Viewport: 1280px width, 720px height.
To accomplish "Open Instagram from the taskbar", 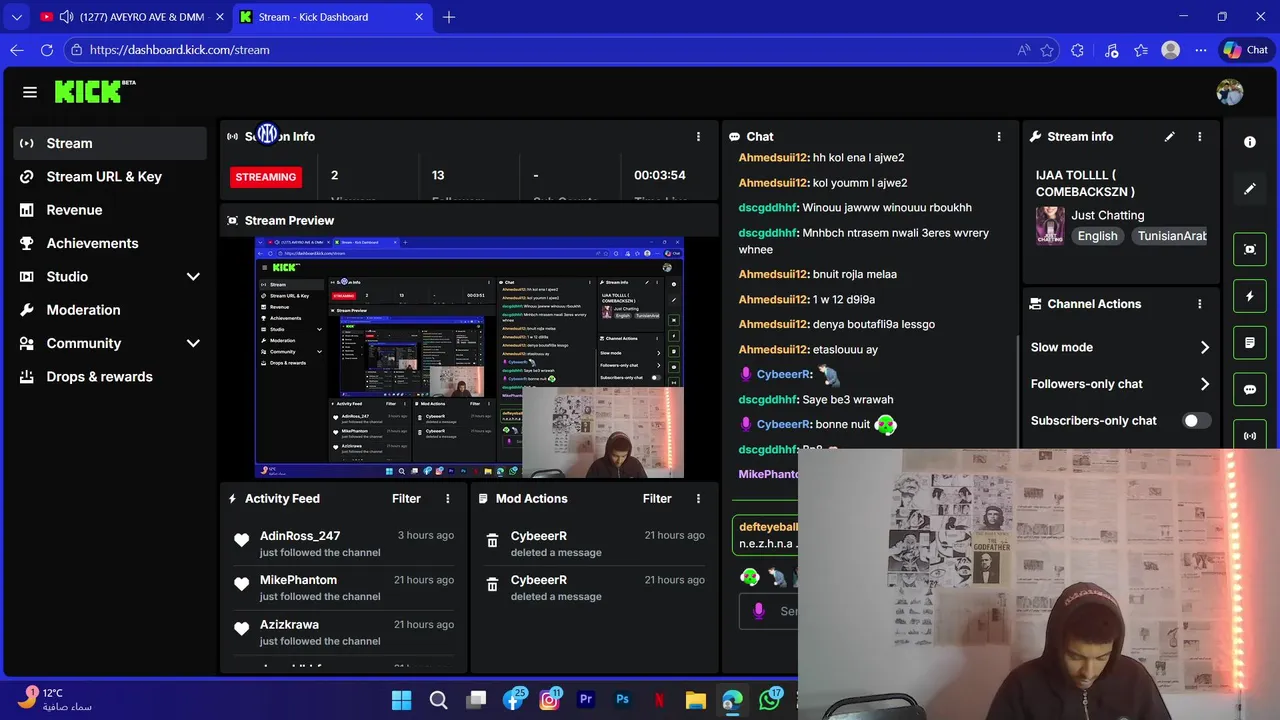I will click(549, 700).
